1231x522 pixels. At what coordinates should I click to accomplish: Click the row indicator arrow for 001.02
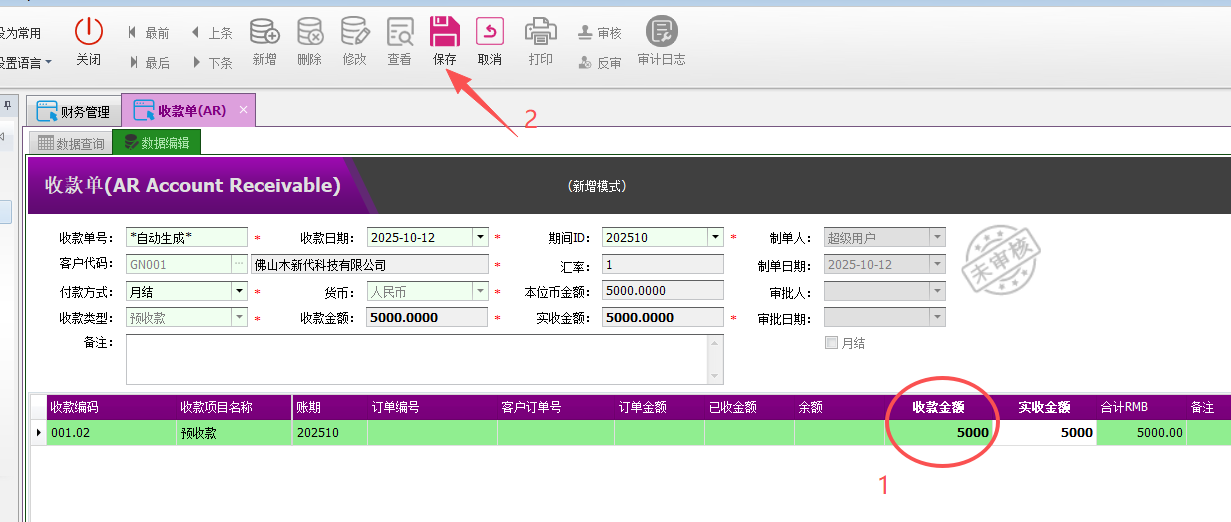39,433
